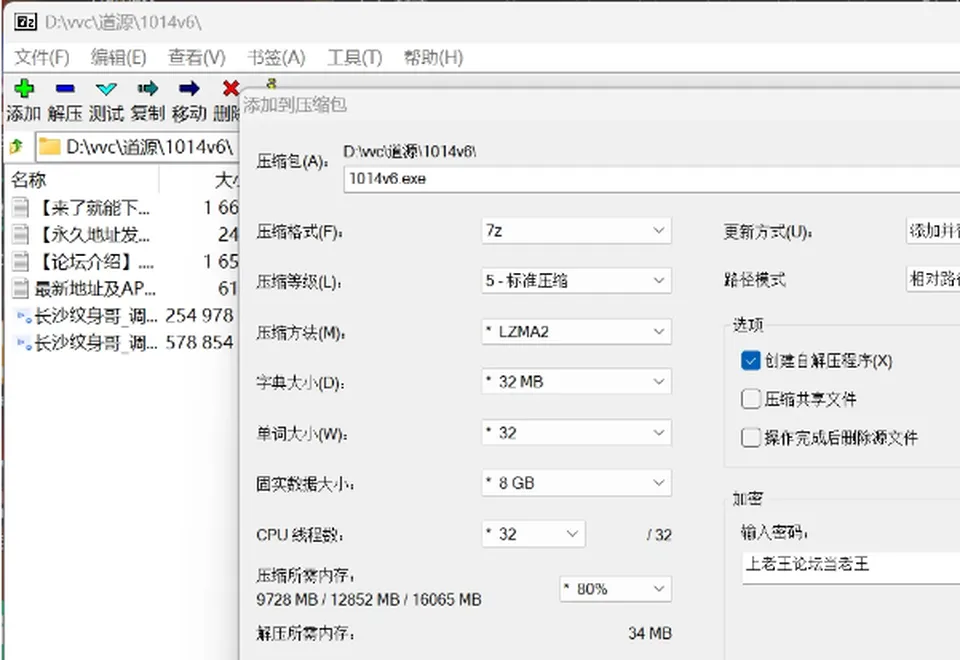Image resolution: width=960 pixels, height=660 pixels.
Task: Click the Copy arrow icon in toolbar
Action: click(148, 89)
